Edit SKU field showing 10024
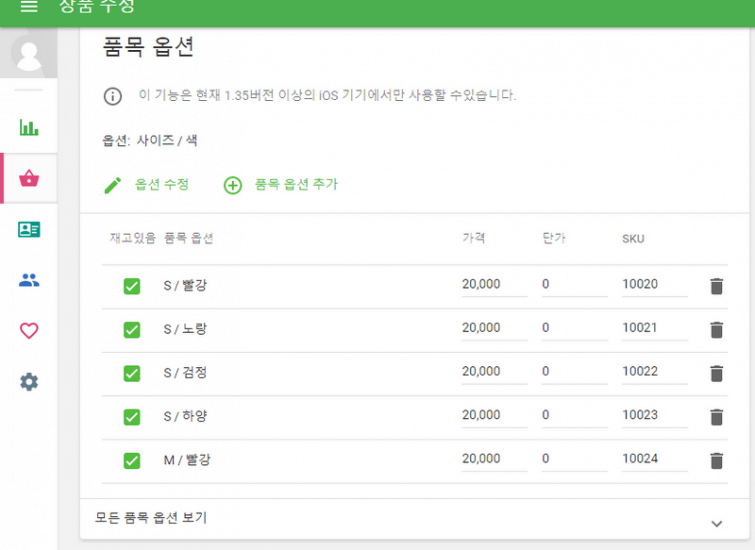 tap(654, 459)
